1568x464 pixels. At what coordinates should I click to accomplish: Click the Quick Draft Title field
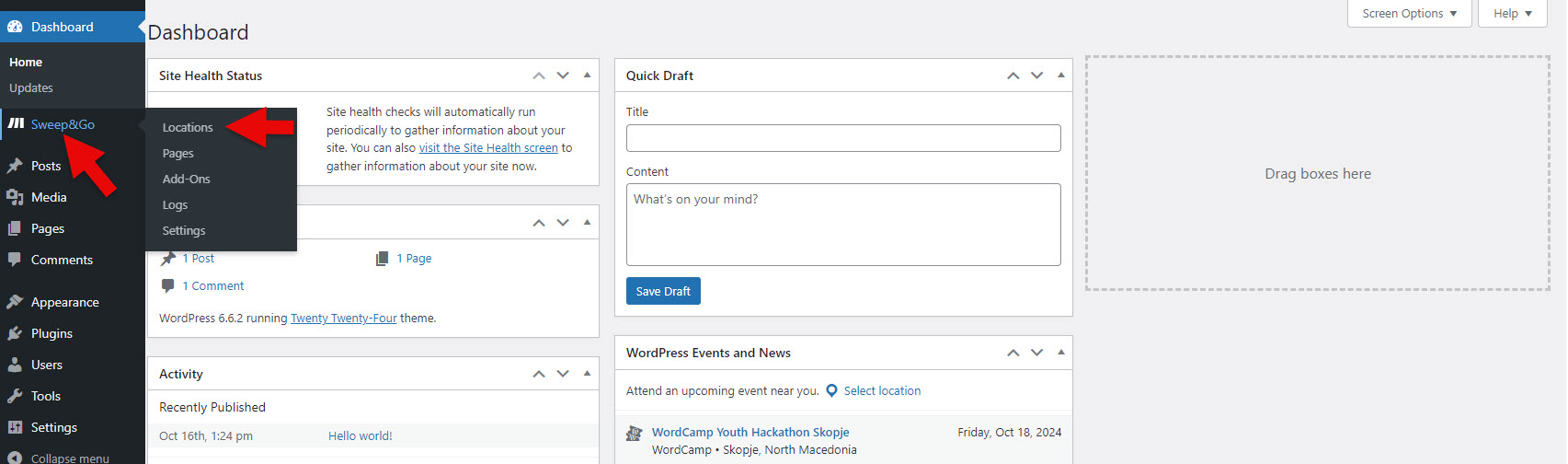pos(842,138)
